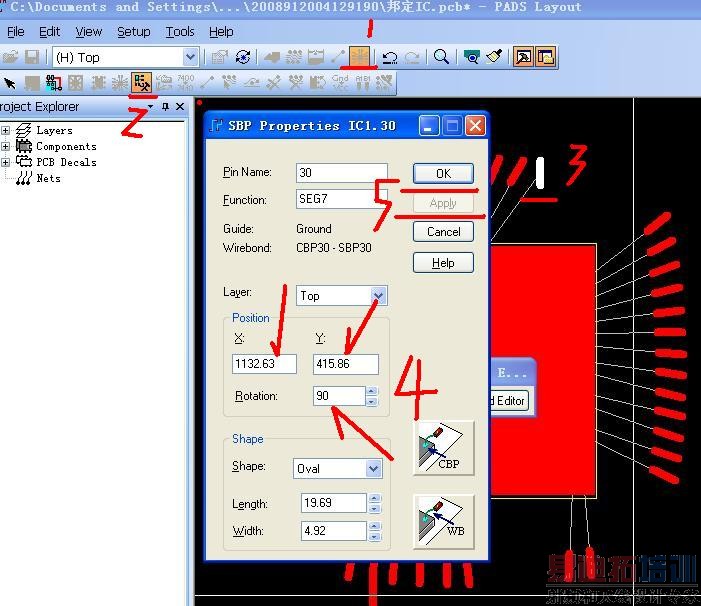Open the Dimensioning toolbar icon
The image size is (701, 606).
pos(316,57)
